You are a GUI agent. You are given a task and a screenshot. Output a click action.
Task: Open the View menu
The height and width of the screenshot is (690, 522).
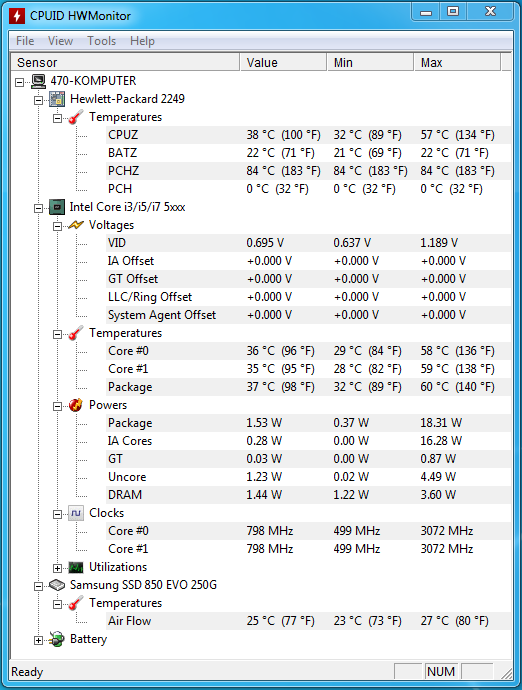point(60,41)
